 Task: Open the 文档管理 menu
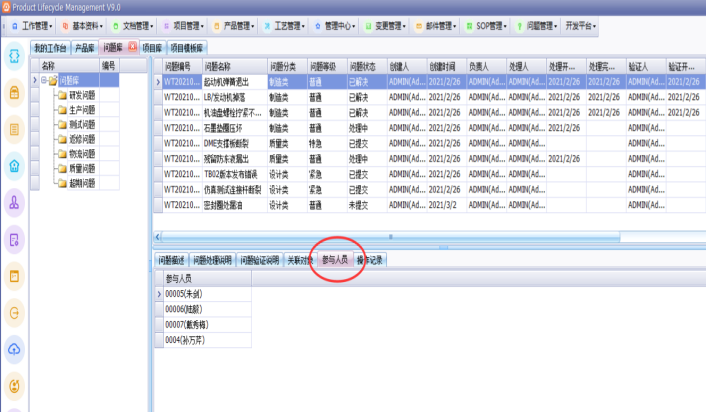coord(133,26)
